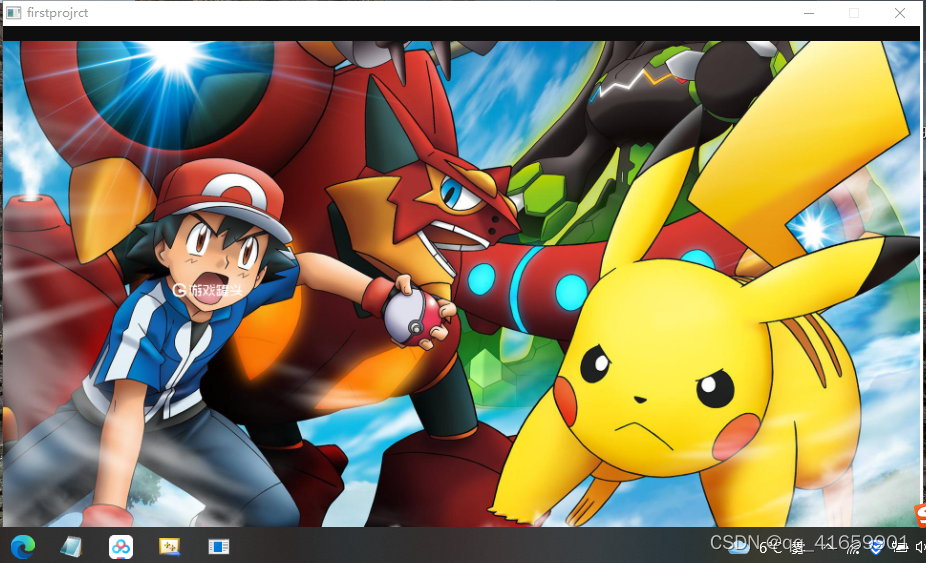Launch Baidu Netdisk from the taskbar

click(x=120, y=547)
